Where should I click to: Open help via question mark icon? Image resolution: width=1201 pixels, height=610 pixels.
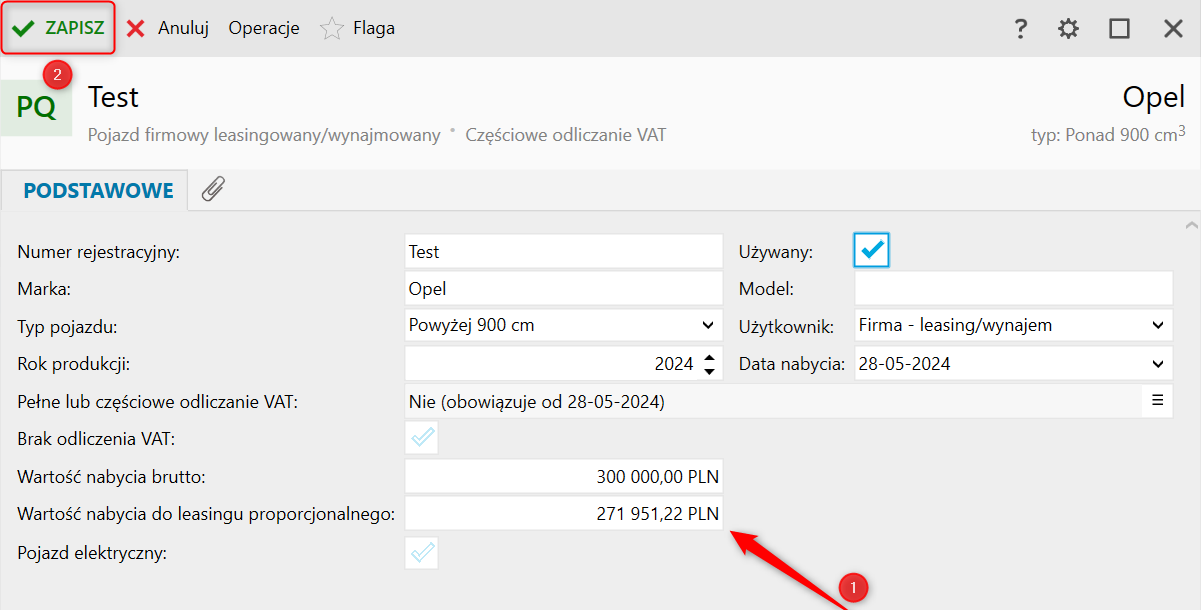click(1020, 28)
